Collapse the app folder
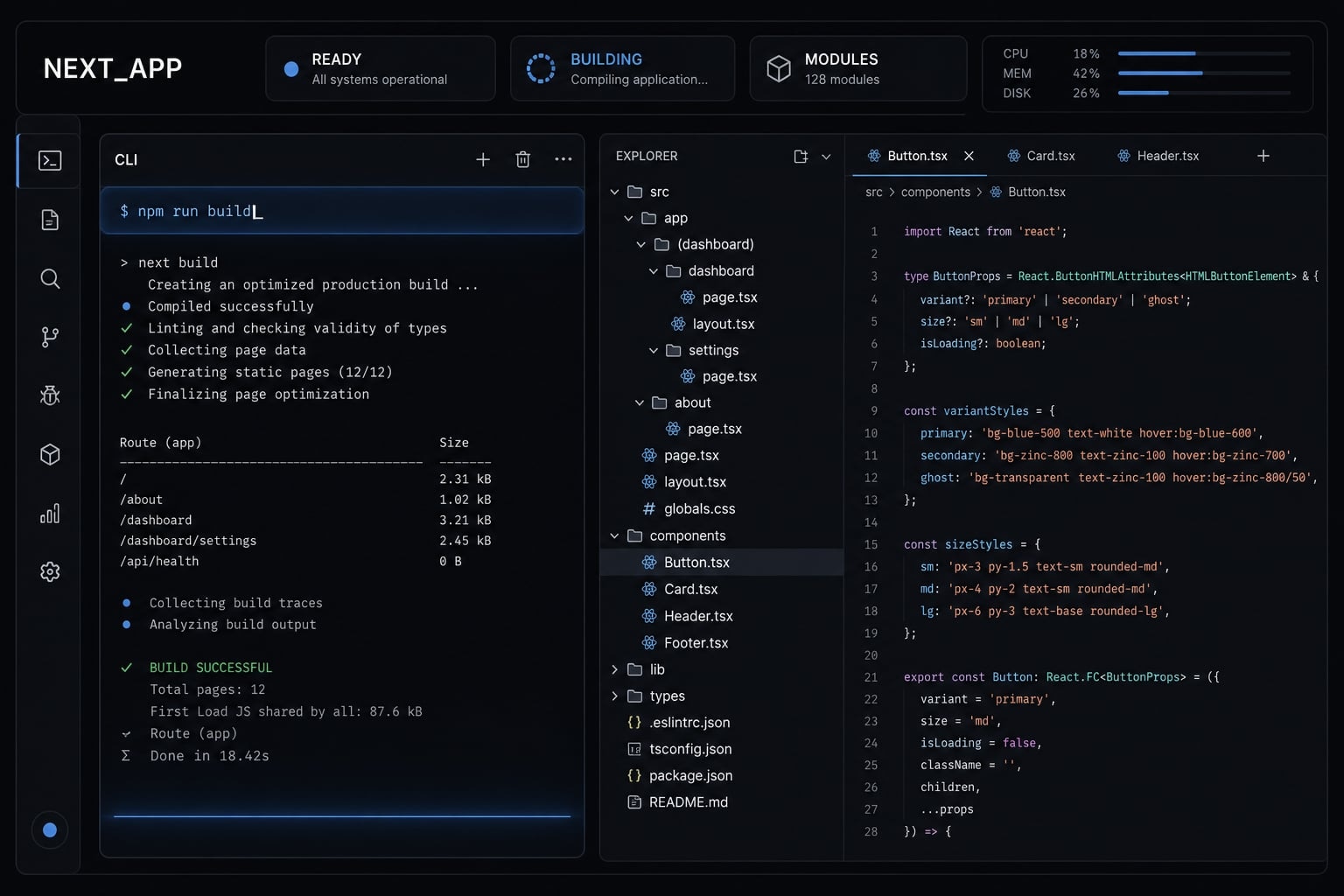Image resolution: width=1344 pixels, height=896 pixels. [x=628, y=218]
